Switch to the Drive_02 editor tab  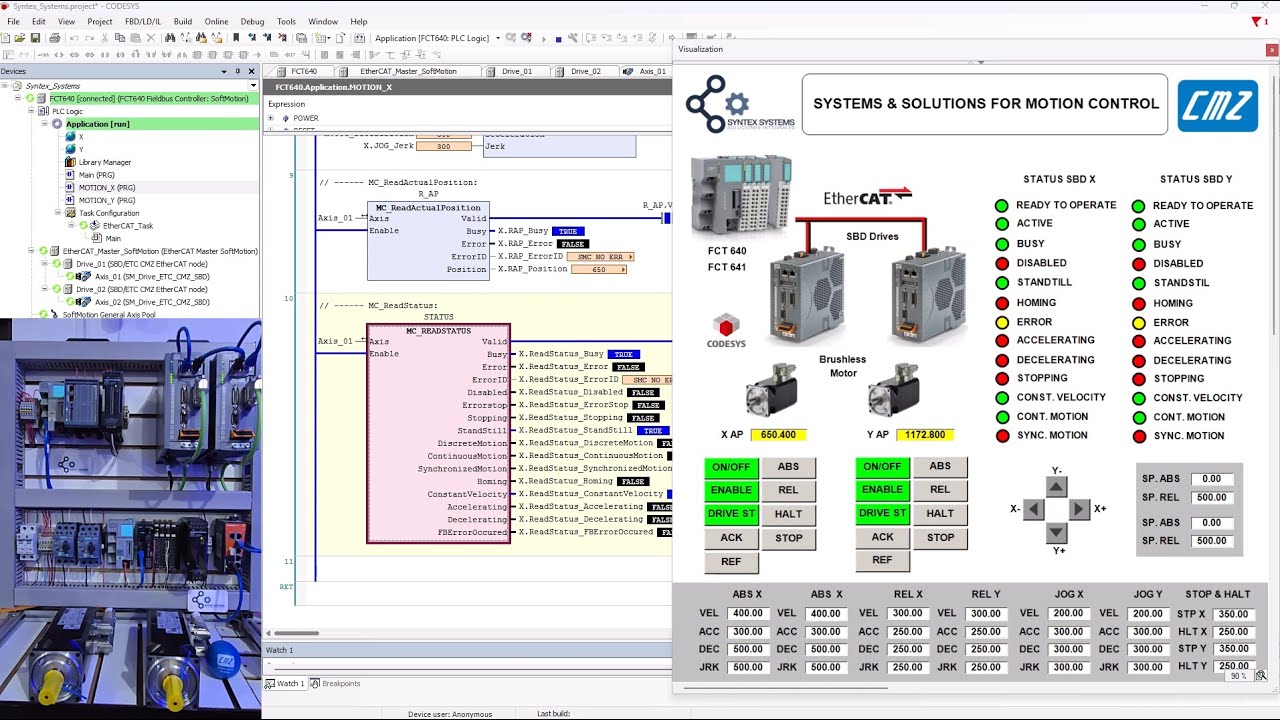584,71
